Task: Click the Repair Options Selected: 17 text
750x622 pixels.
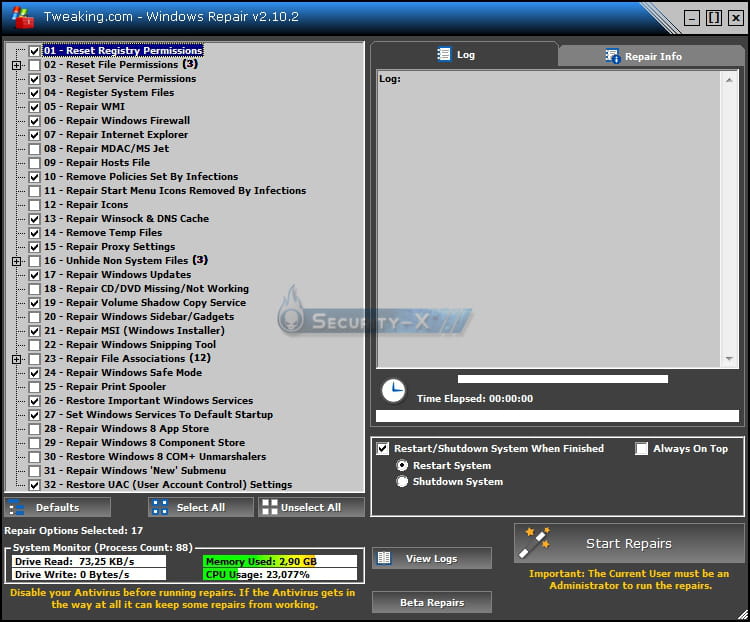Action: coord(74,531)
